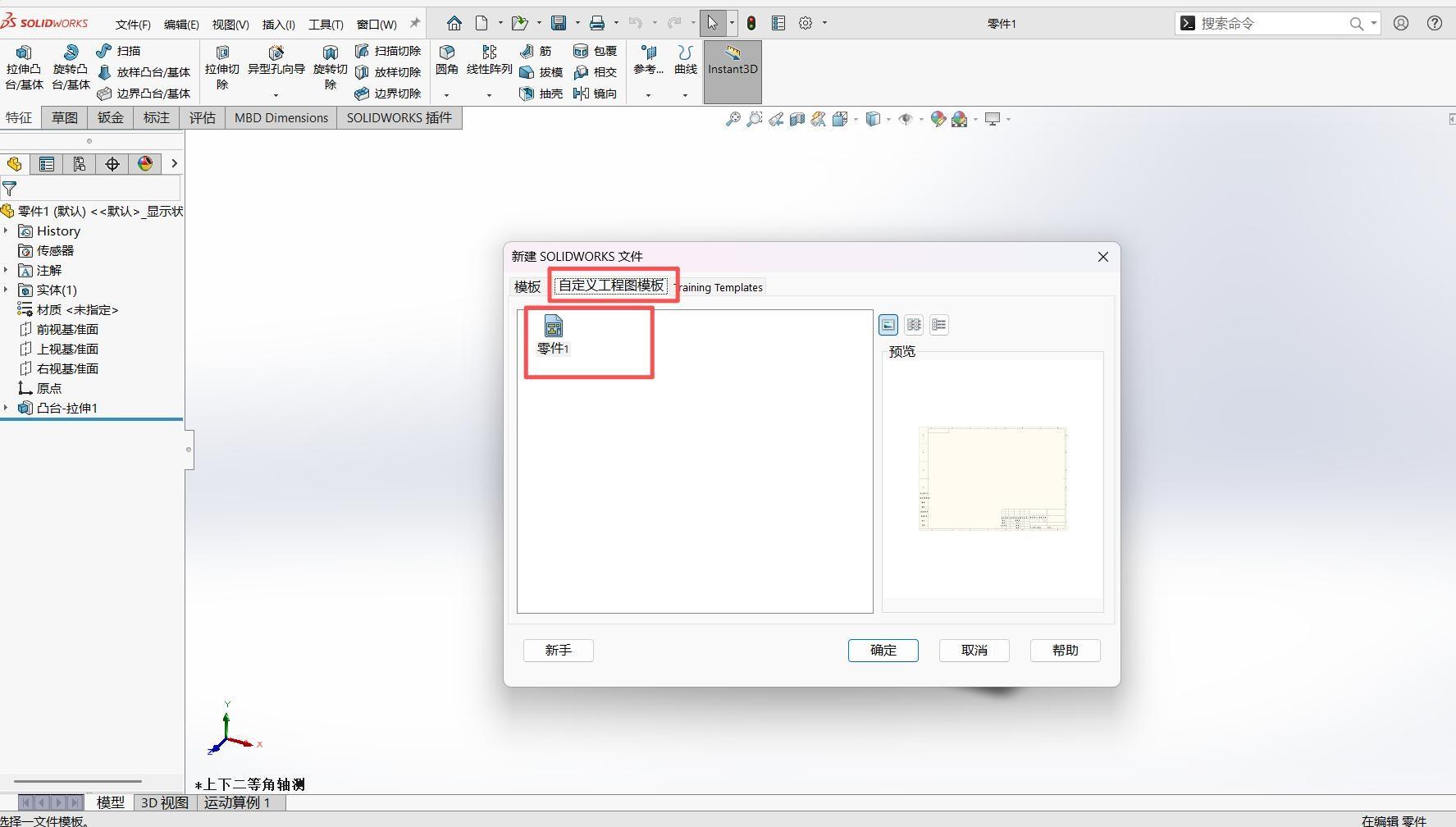This screenshot has height=827, width=1456.
Task: Open the Options gear icon
Action: click(x=806, y=23)
